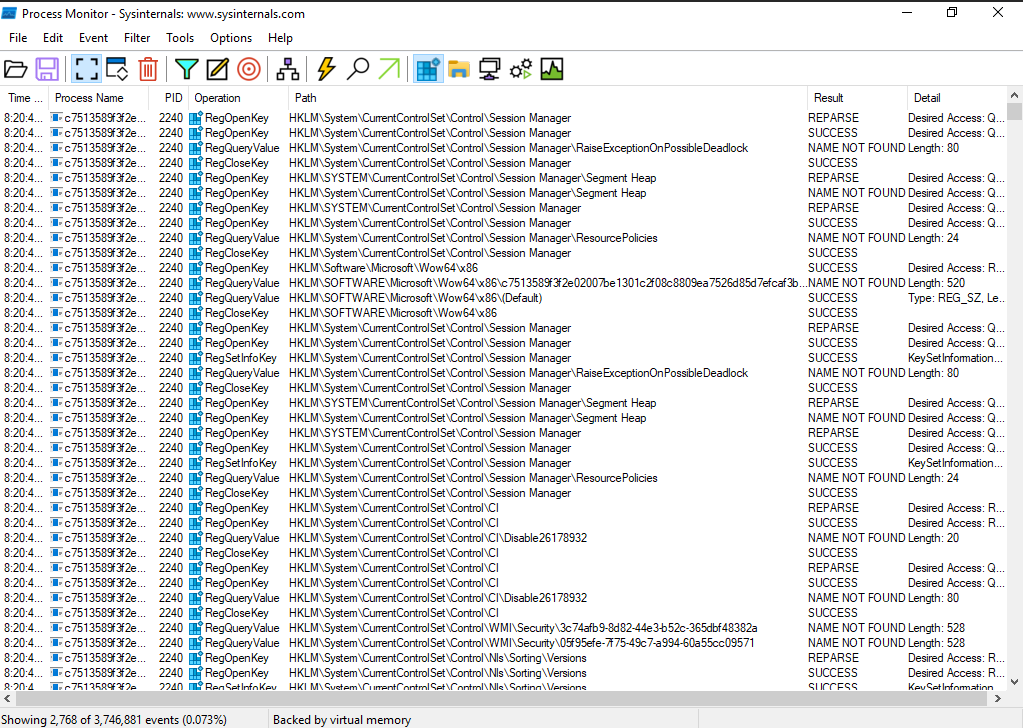Click the Operation column header
This screenshot has height=728, width=1023.
[x=239, y=98]
